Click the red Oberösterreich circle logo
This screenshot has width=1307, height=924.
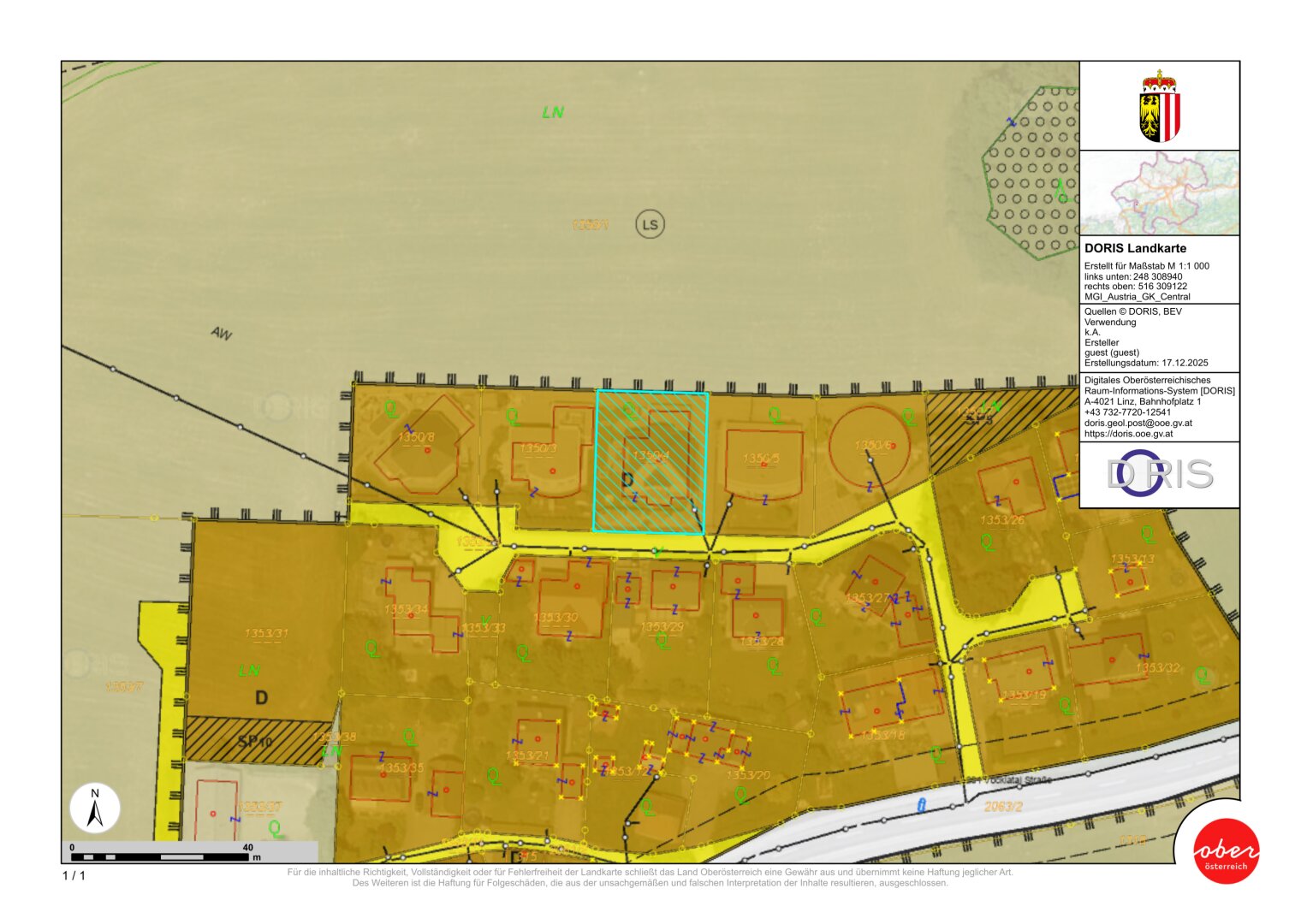(x=1226, y=851)
